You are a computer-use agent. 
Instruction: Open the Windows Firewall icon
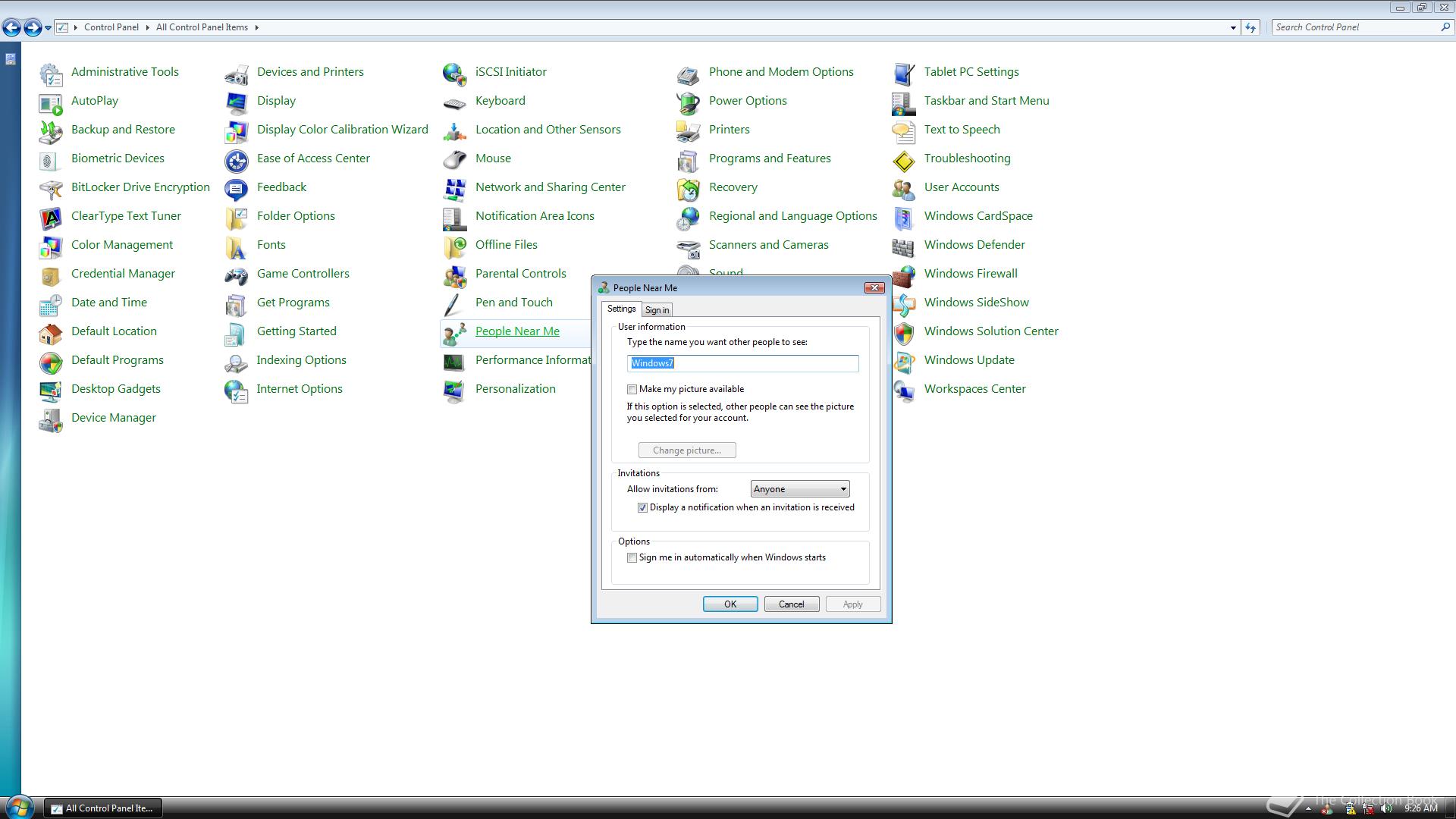pyautogui.click(x=904, y=276)
